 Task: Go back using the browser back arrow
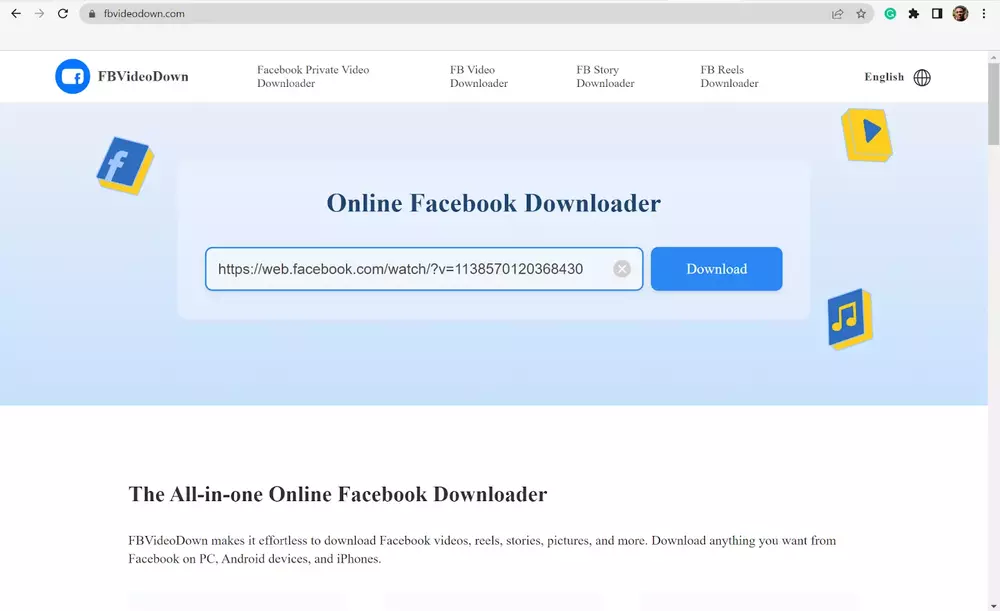click(16, 13)
